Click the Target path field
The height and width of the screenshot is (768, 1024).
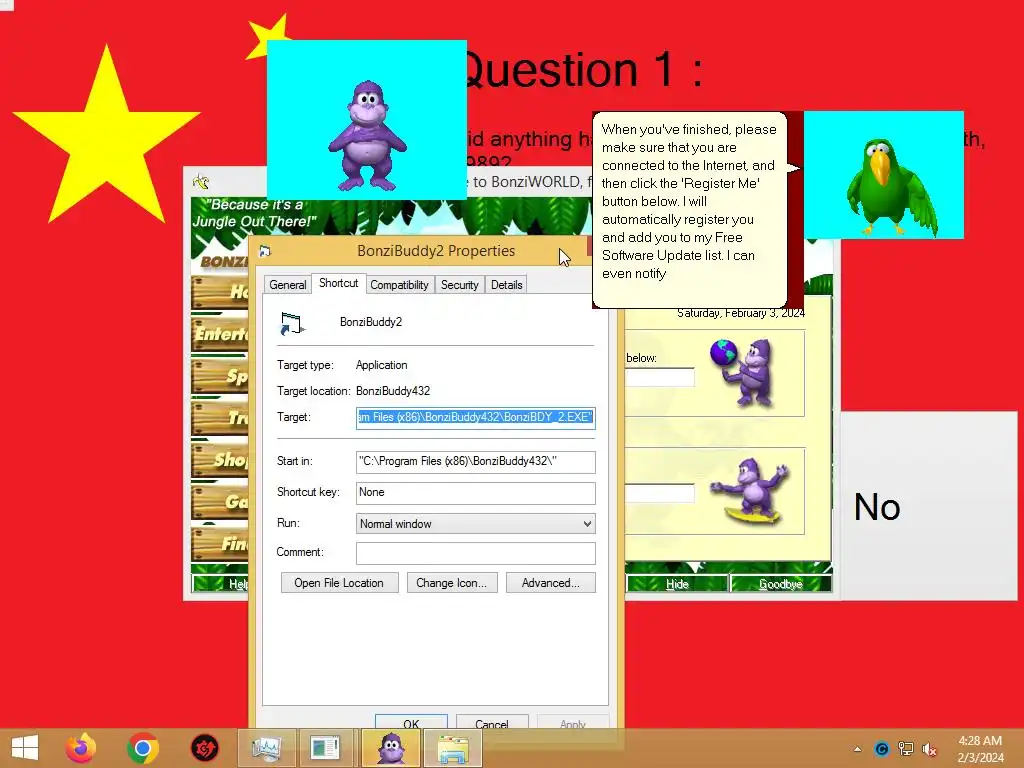point(475,417)
